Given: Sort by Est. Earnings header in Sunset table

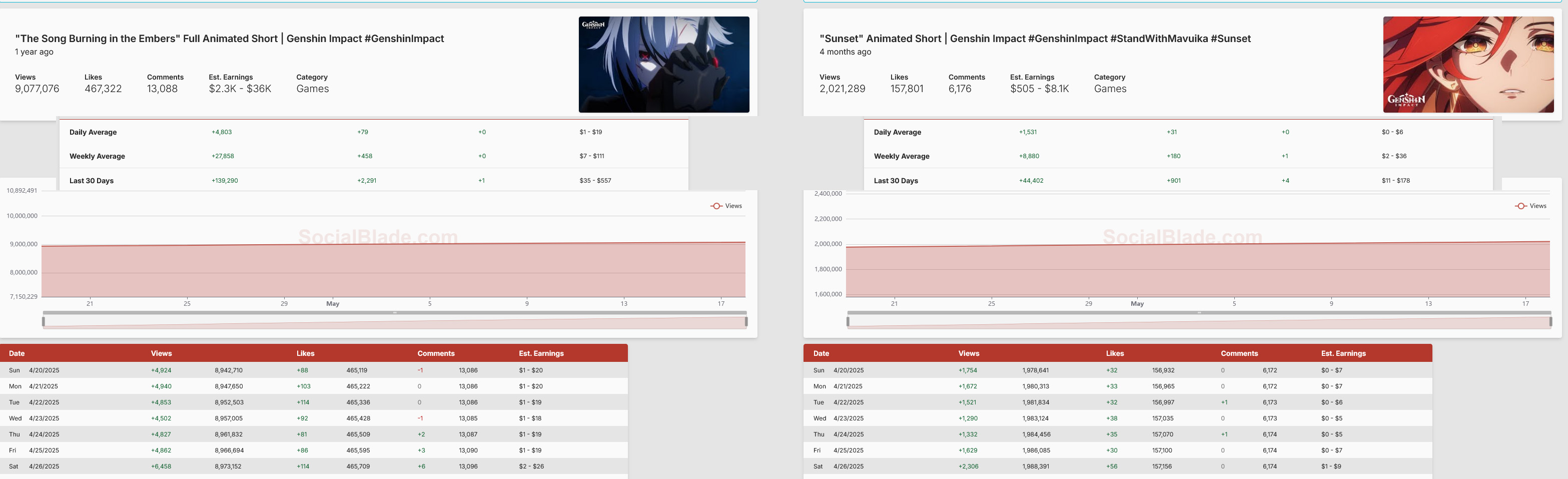Looking at the screenshot, I should tap(1343, 353).
